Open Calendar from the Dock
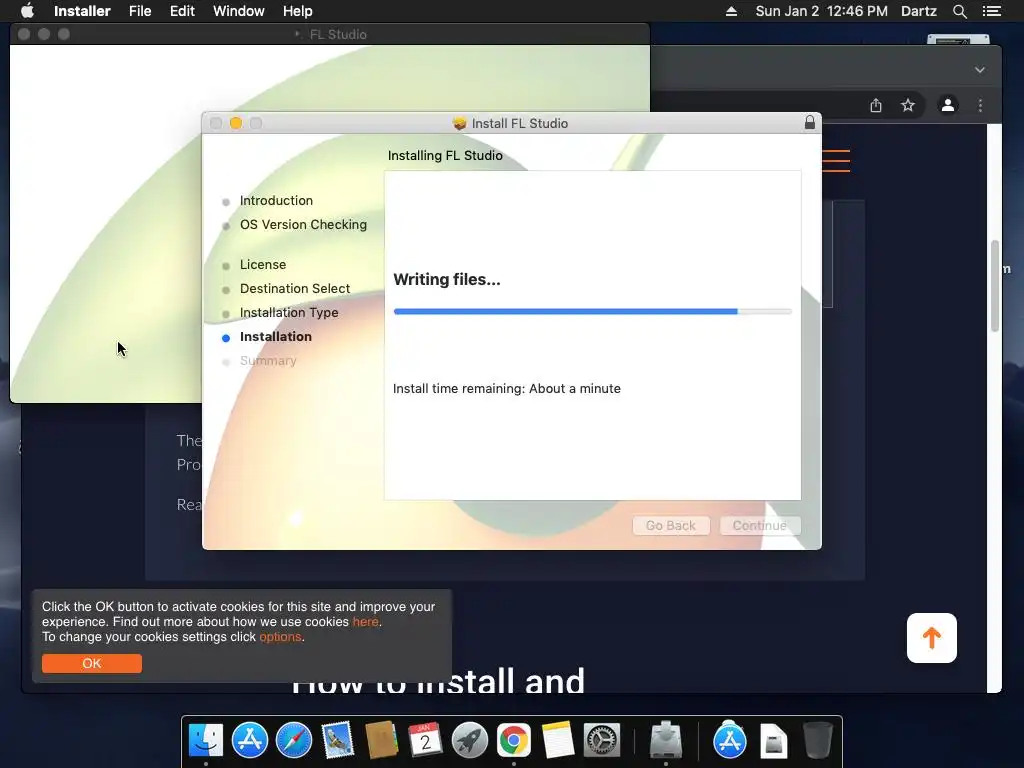The image size is (1024, 768). click(425, 741)
